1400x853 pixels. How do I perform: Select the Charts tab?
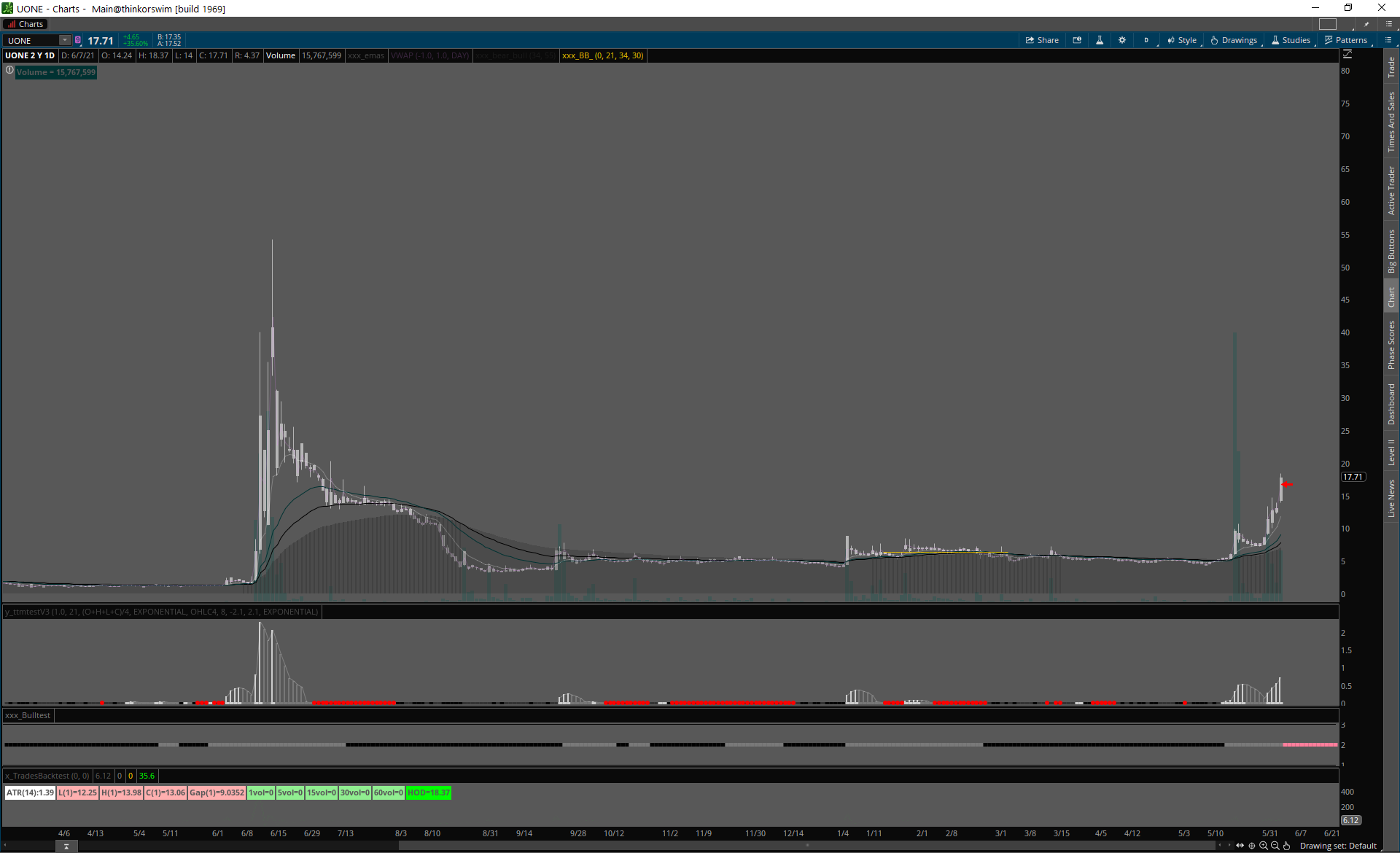pyautogui.click(x=26, y=24)
